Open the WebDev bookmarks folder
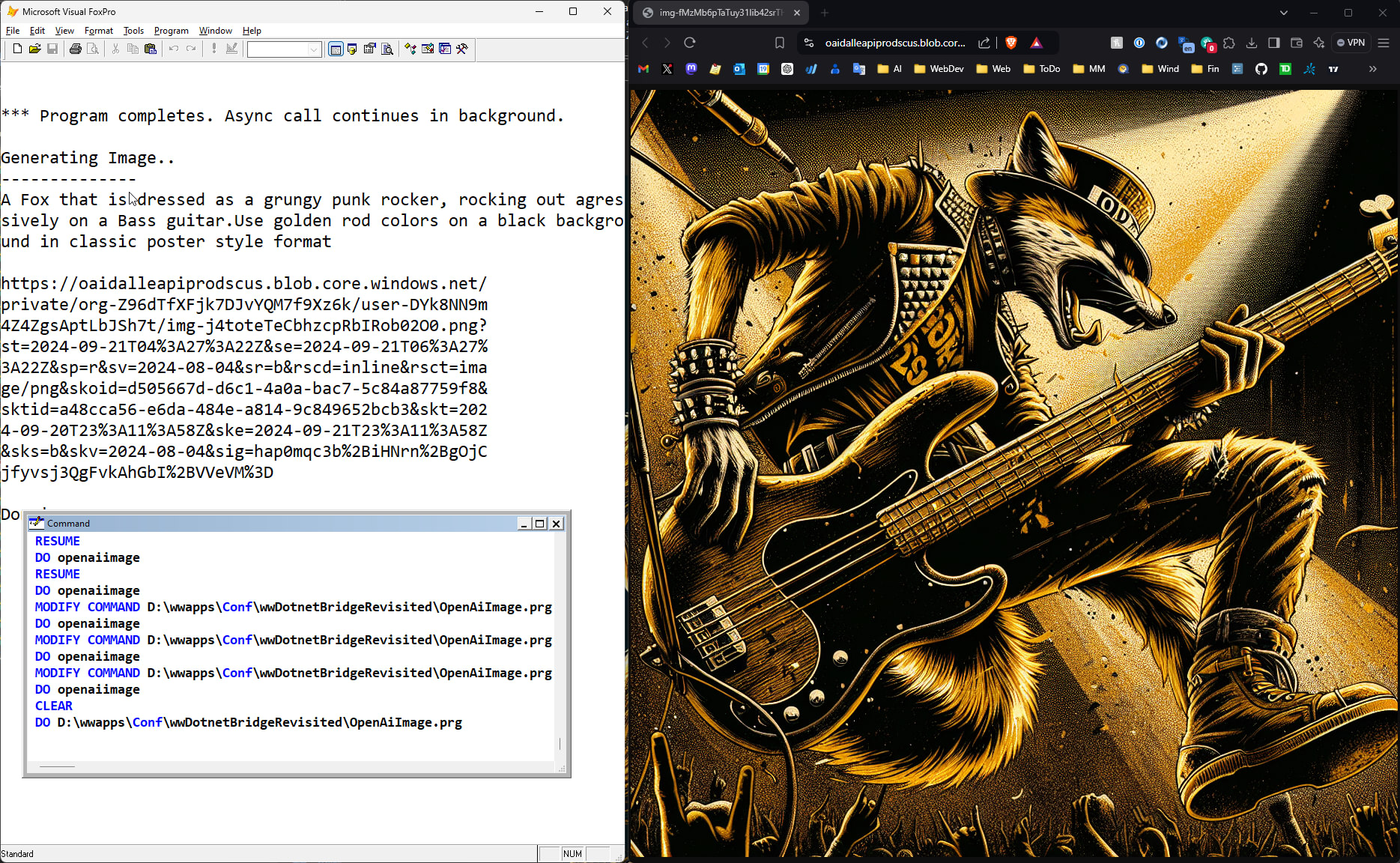Image resolution: width=1400 pixels, height=863 pixels. 939,69
